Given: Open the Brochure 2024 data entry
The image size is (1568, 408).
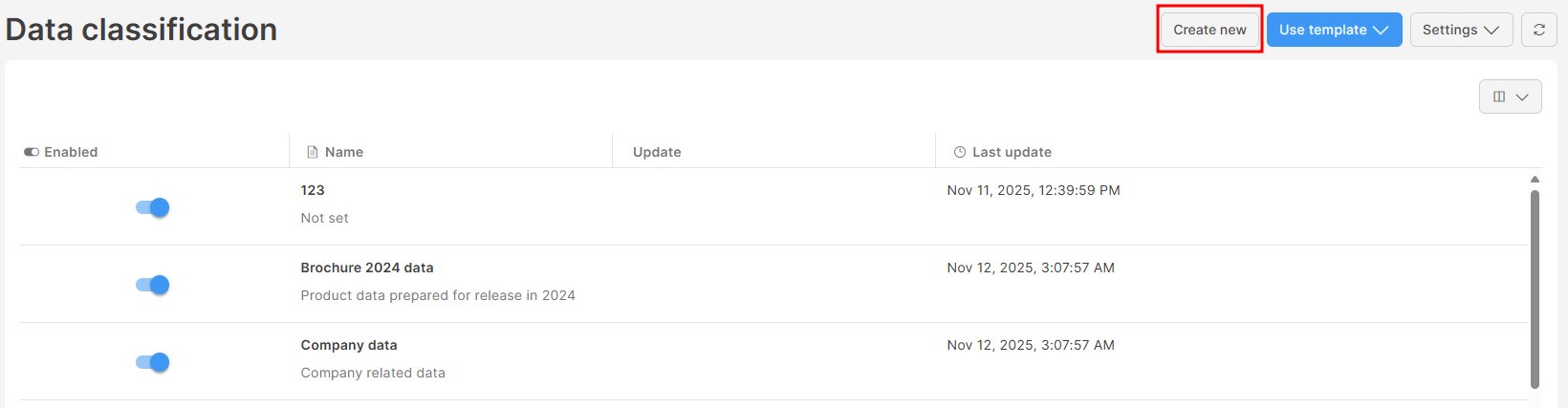Looking at the screenshot, I should point(367,268).
